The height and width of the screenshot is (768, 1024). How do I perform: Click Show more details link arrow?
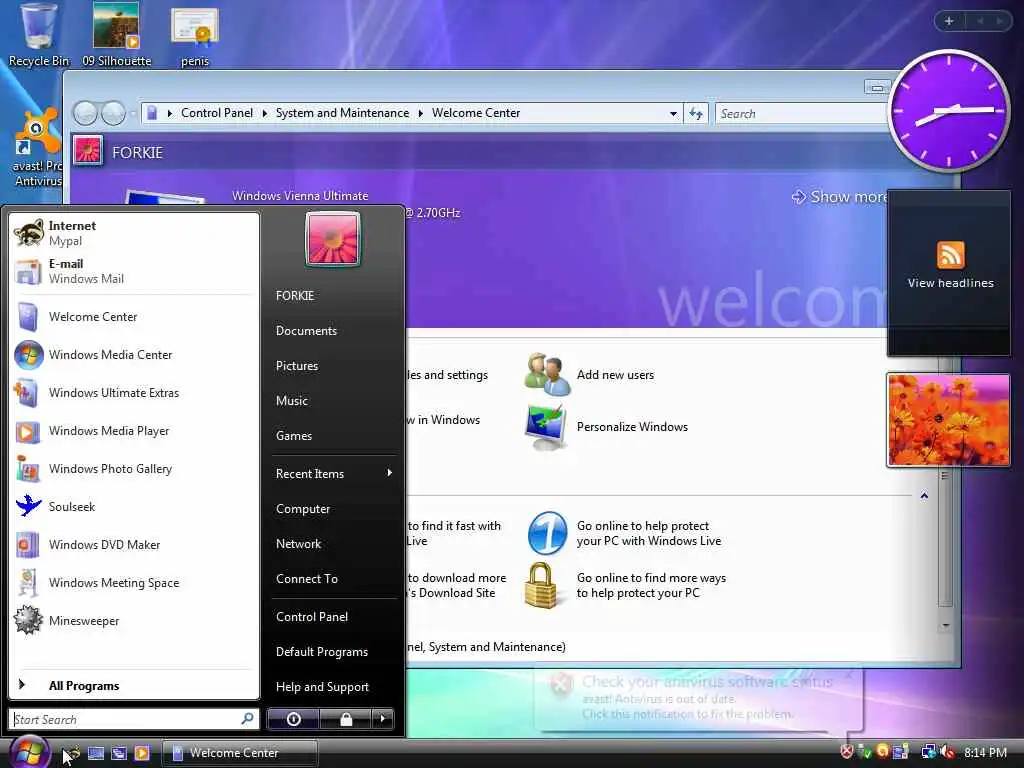(798, 197)
